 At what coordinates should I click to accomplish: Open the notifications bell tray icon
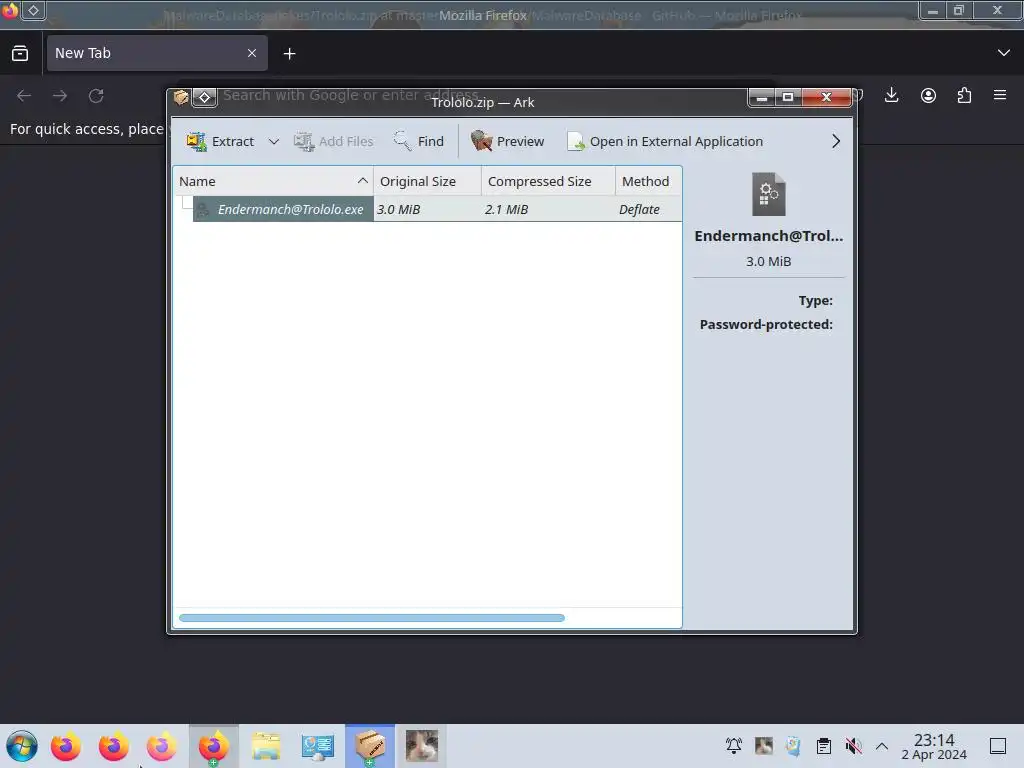pyautogui.click(x=734, y=746)
